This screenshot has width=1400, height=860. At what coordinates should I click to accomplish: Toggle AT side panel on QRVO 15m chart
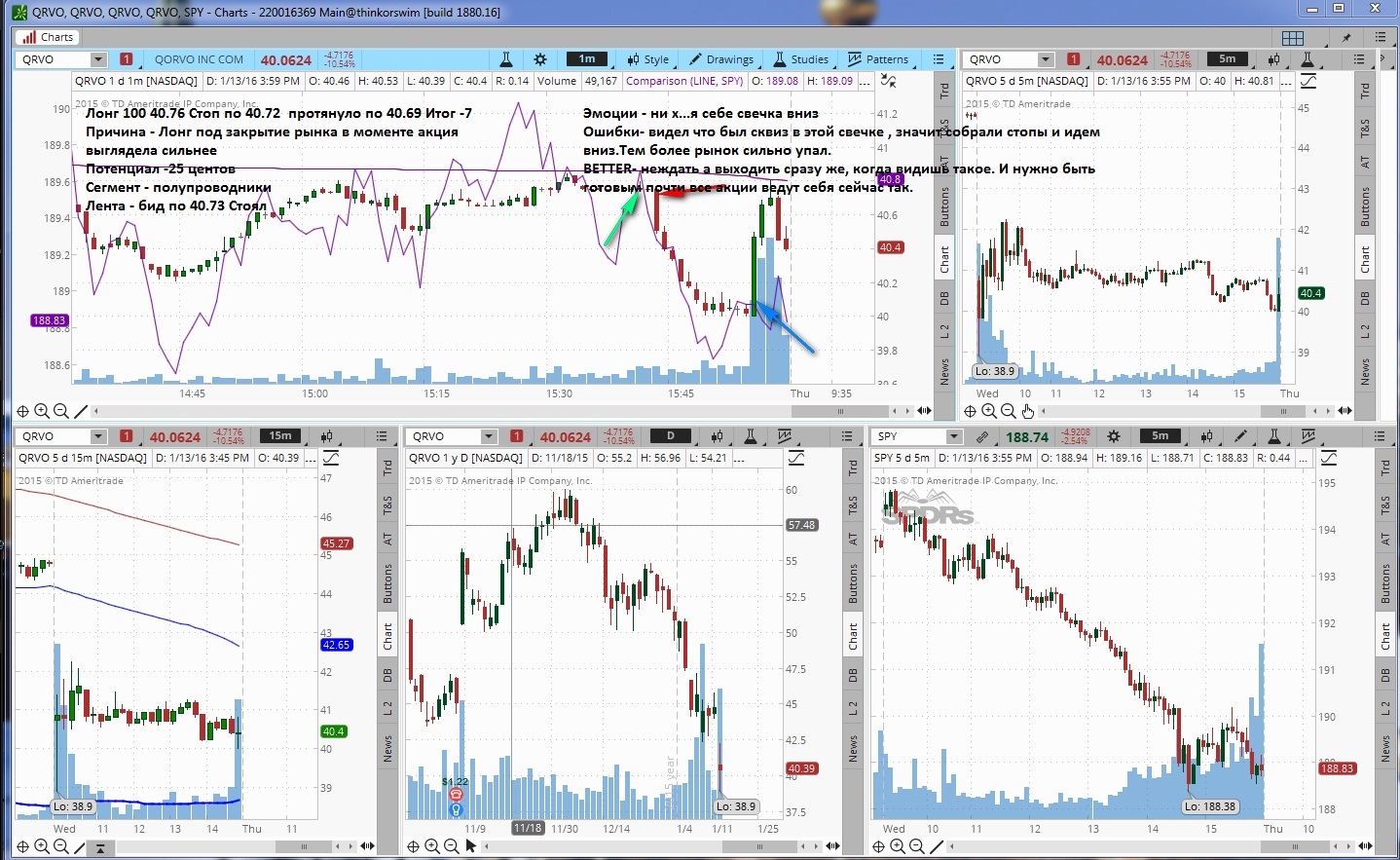pyautogui.click(x=387, y=539)
